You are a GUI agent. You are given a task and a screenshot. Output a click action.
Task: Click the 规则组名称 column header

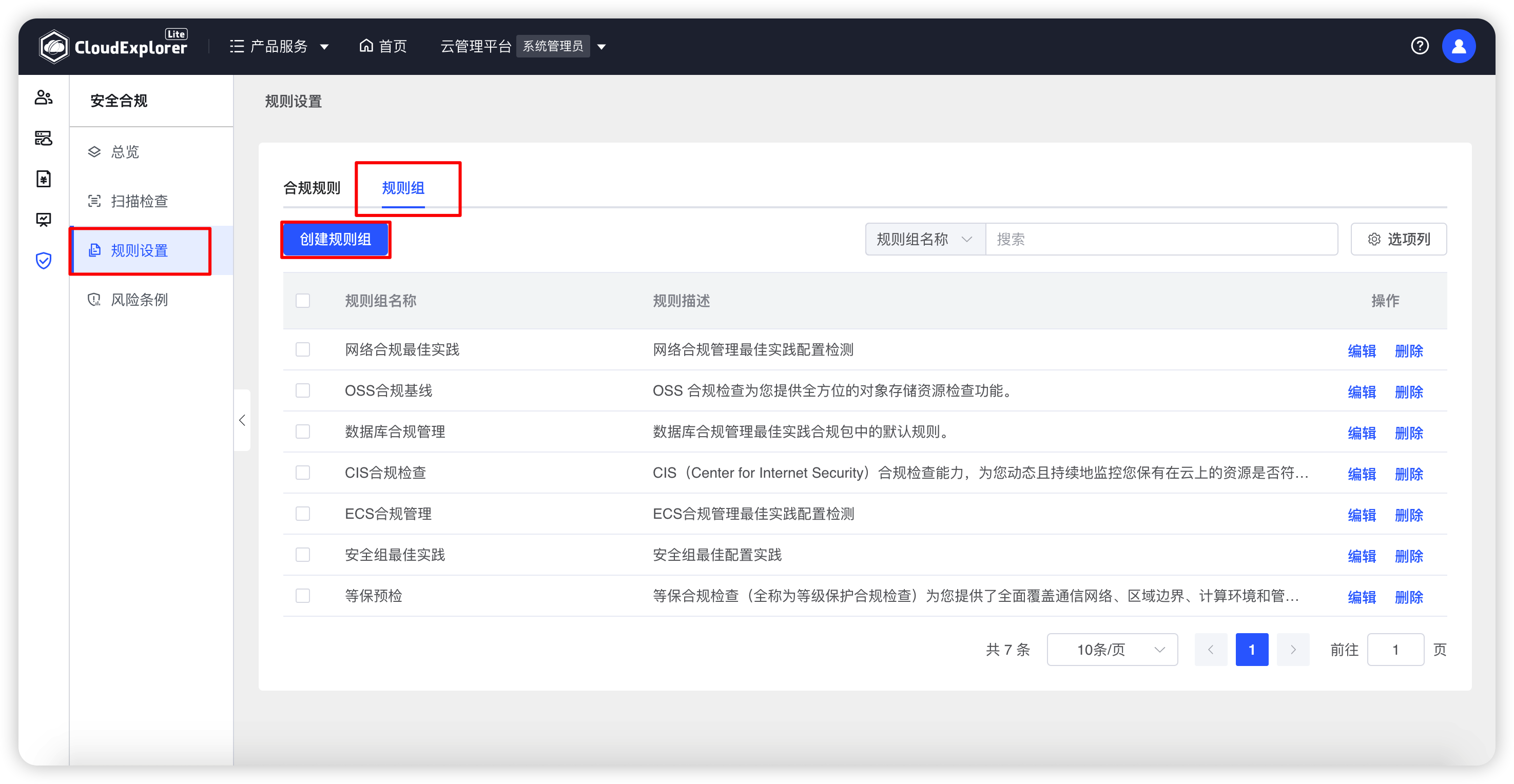[380, 301]
